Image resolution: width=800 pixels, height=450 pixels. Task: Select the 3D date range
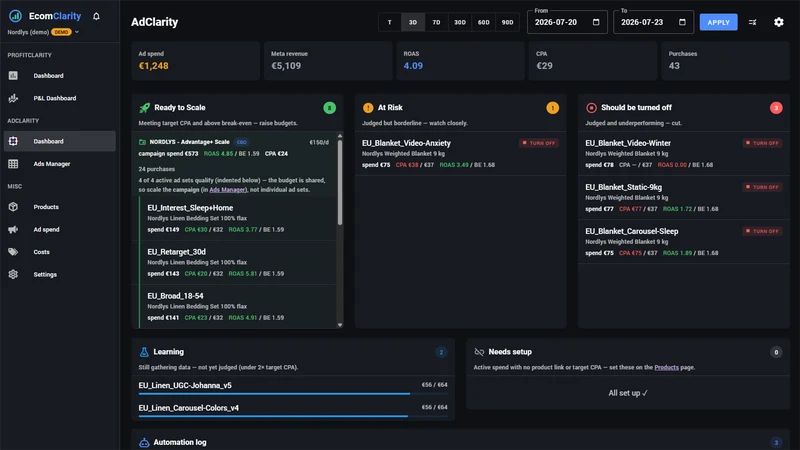click(413, 22)
